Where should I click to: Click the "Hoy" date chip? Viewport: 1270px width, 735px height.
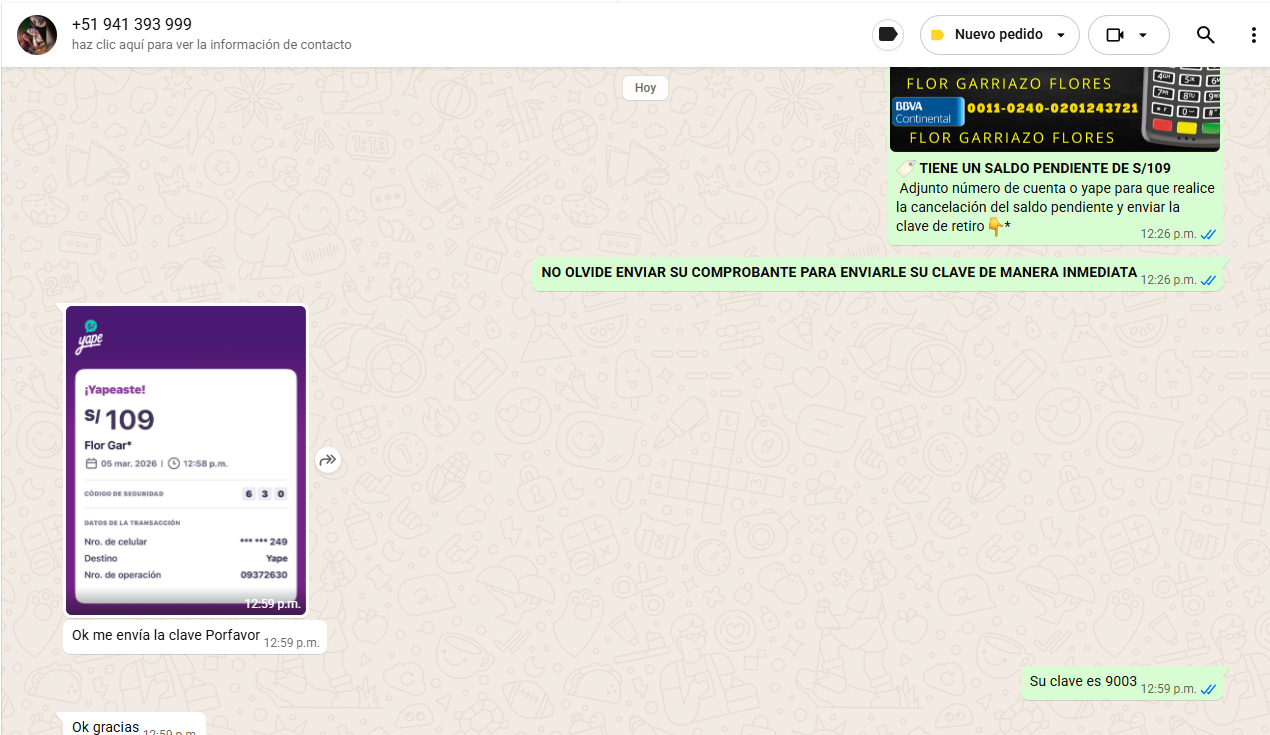(x=645, y=88)
